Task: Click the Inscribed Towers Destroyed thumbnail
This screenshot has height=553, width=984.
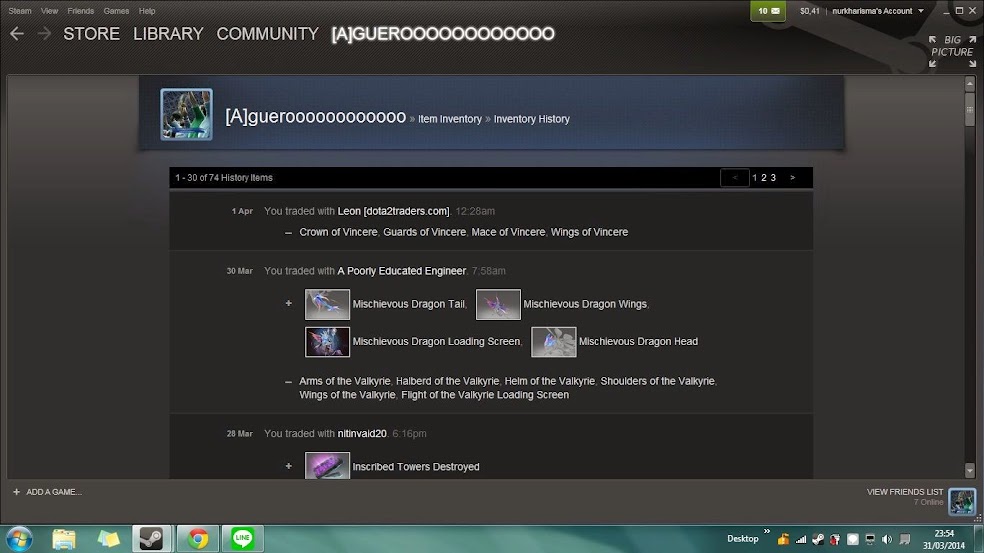Action: (x=327, y=466)
